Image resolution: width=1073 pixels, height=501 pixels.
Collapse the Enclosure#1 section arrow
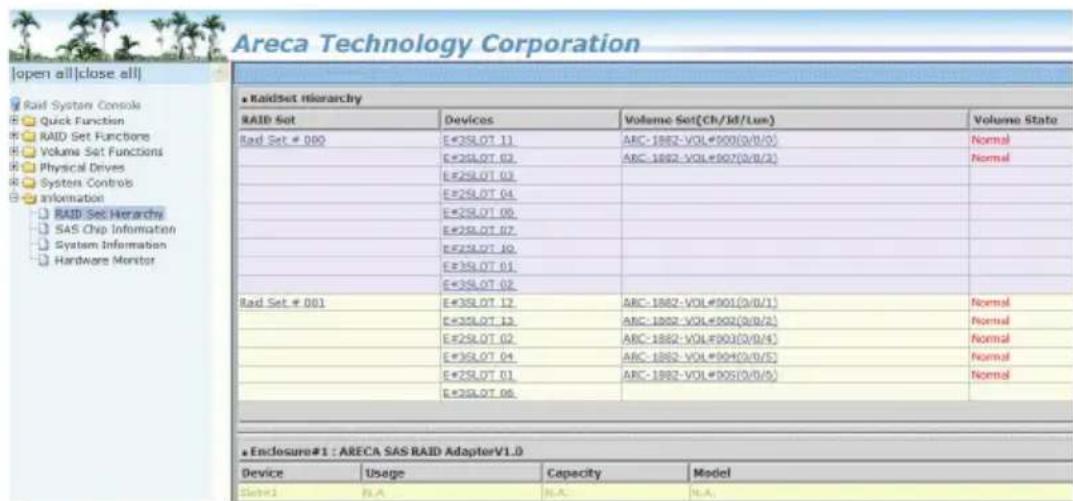(x=244, y=452)
